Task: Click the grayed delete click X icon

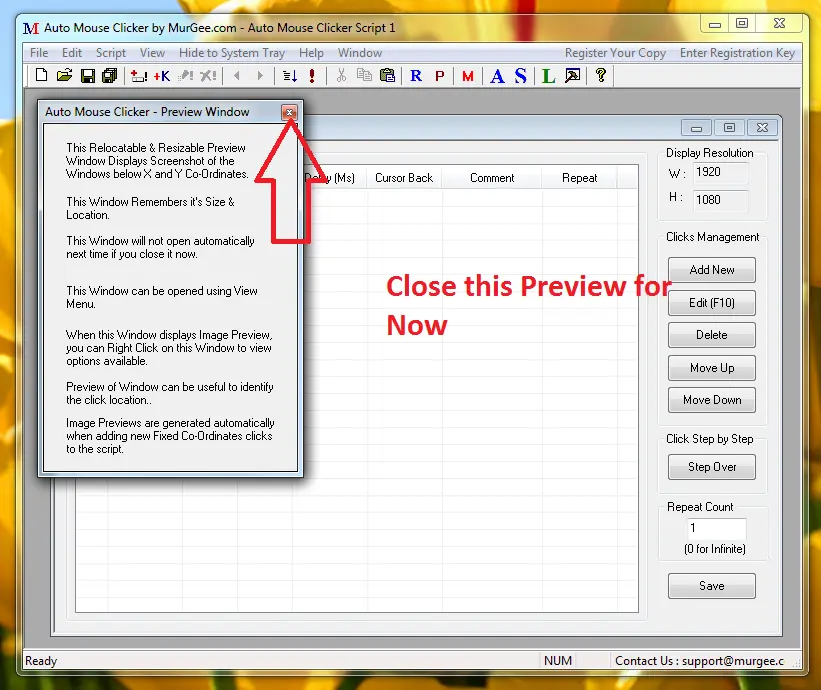Action: pyautogui.click(x=208, y=76)
